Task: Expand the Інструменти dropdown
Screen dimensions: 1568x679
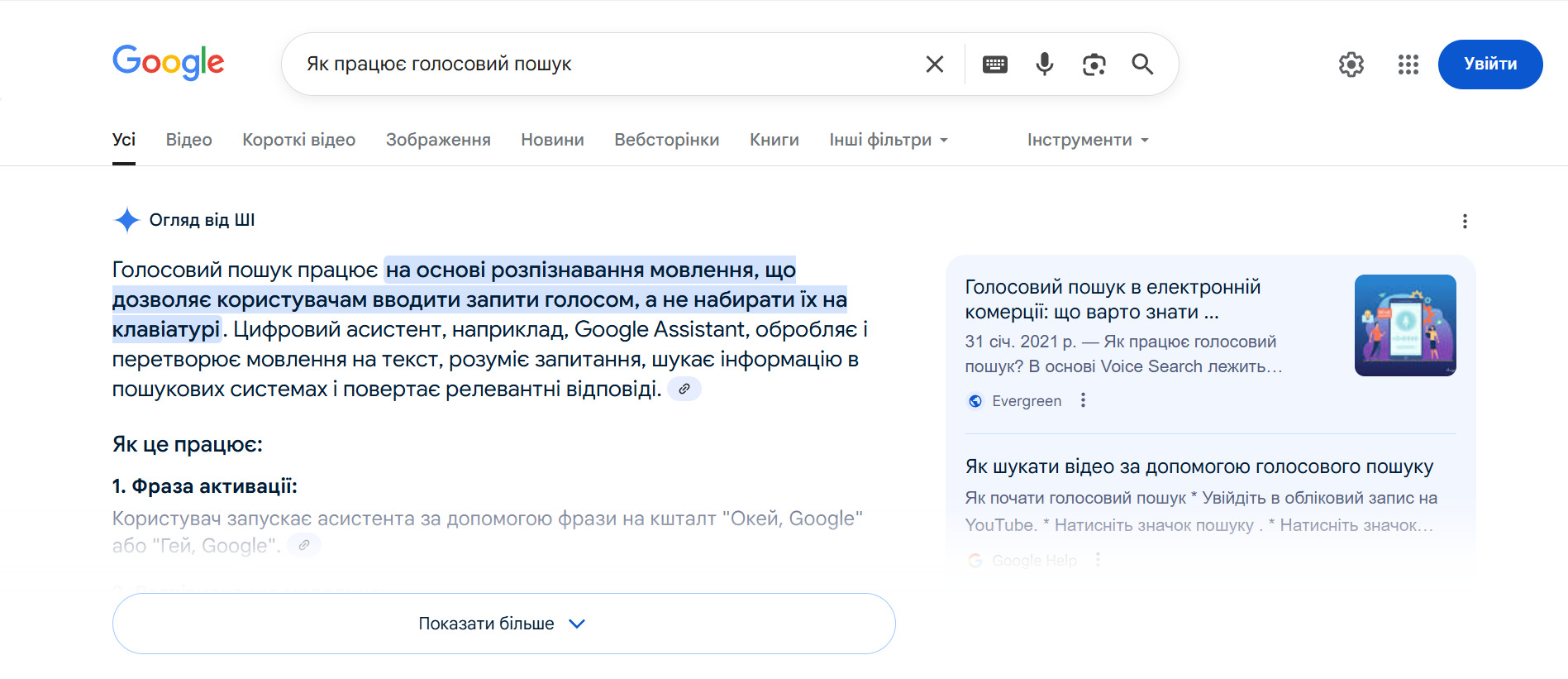Action: pyautogui.click(x=1088, y=140)
